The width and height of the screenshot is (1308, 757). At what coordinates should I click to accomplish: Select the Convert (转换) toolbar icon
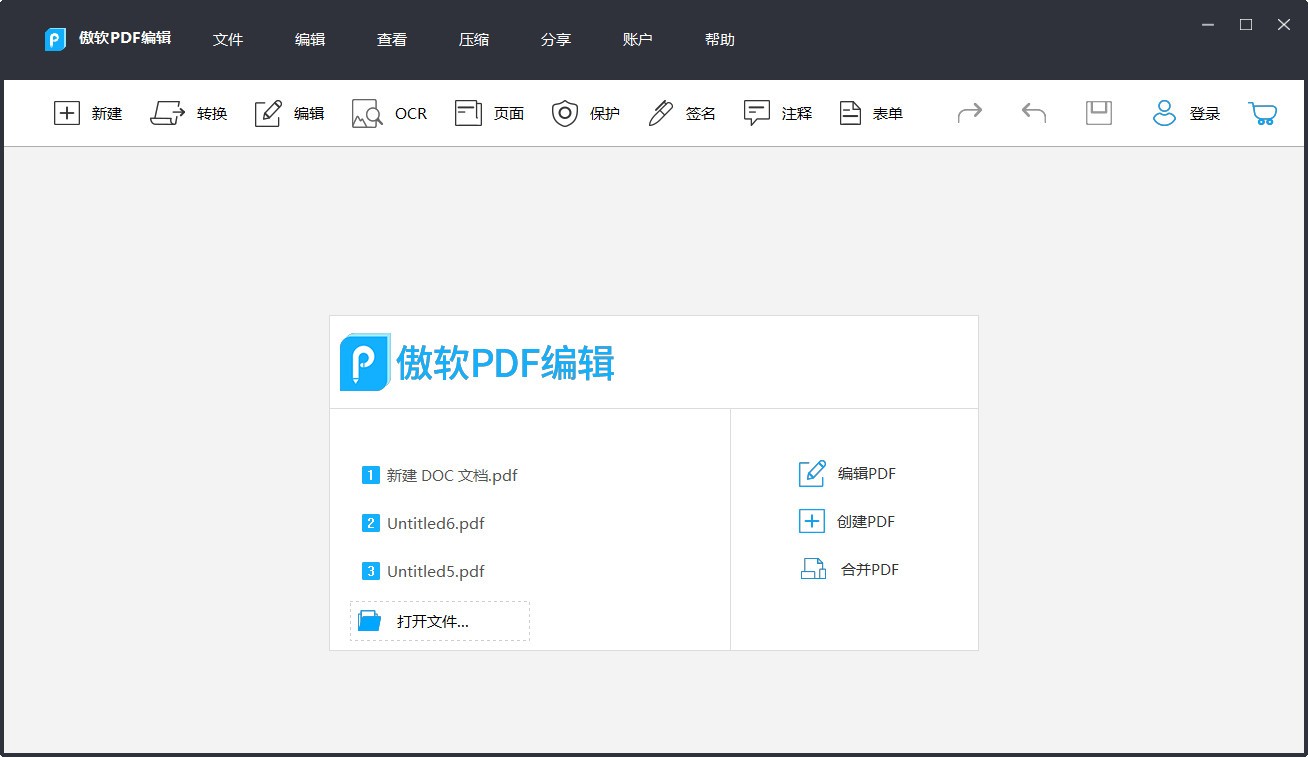point(168,113)
